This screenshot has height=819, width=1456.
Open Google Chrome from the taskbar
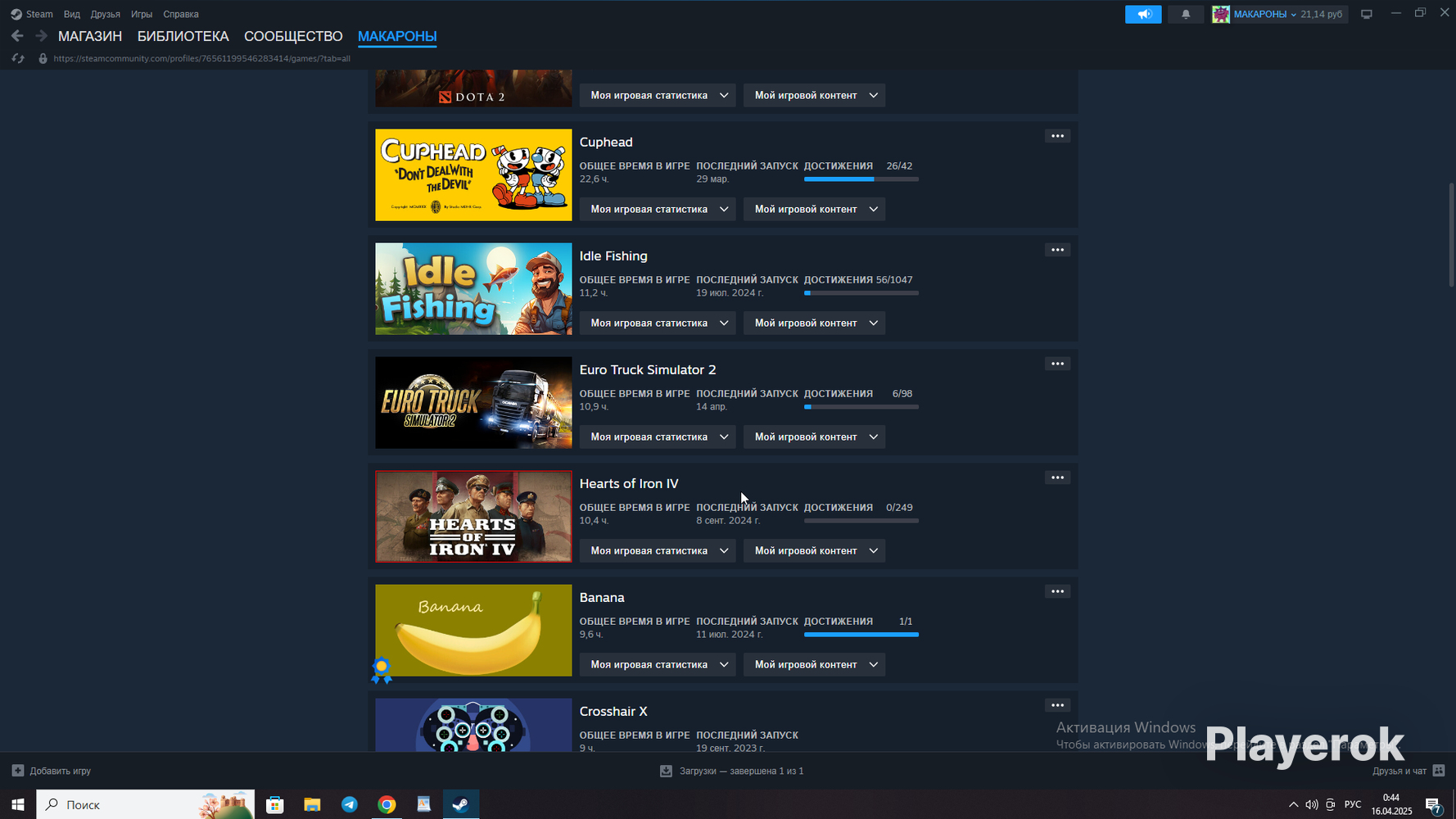387,804
